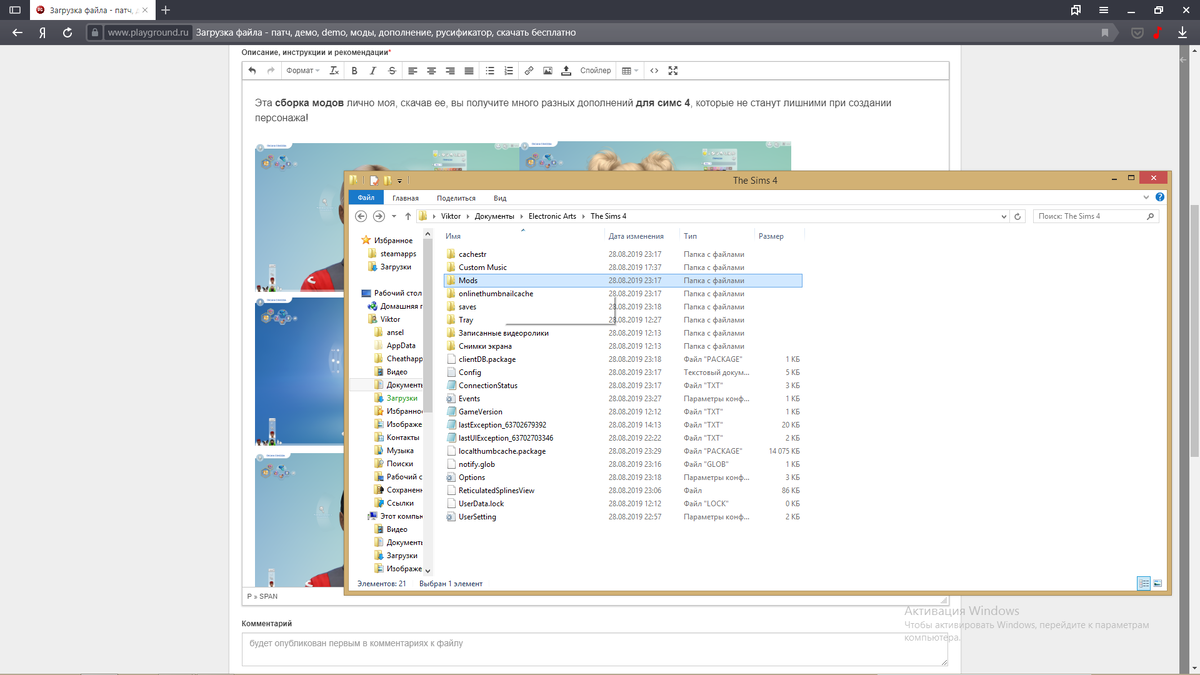Justify text in the editor toolbar
This screenshot has height=675, width=1200.
468,71
